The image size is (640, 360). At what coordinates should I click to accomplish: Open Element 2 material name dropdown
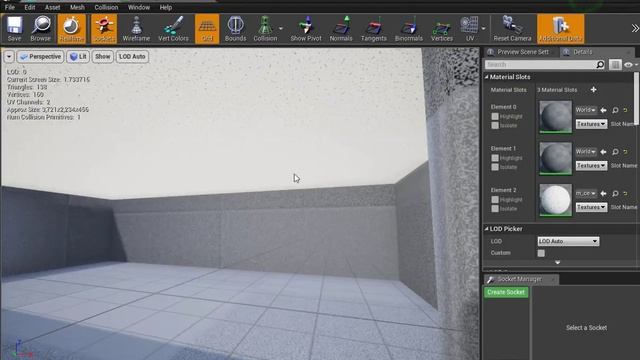click(x=586, y=193)
